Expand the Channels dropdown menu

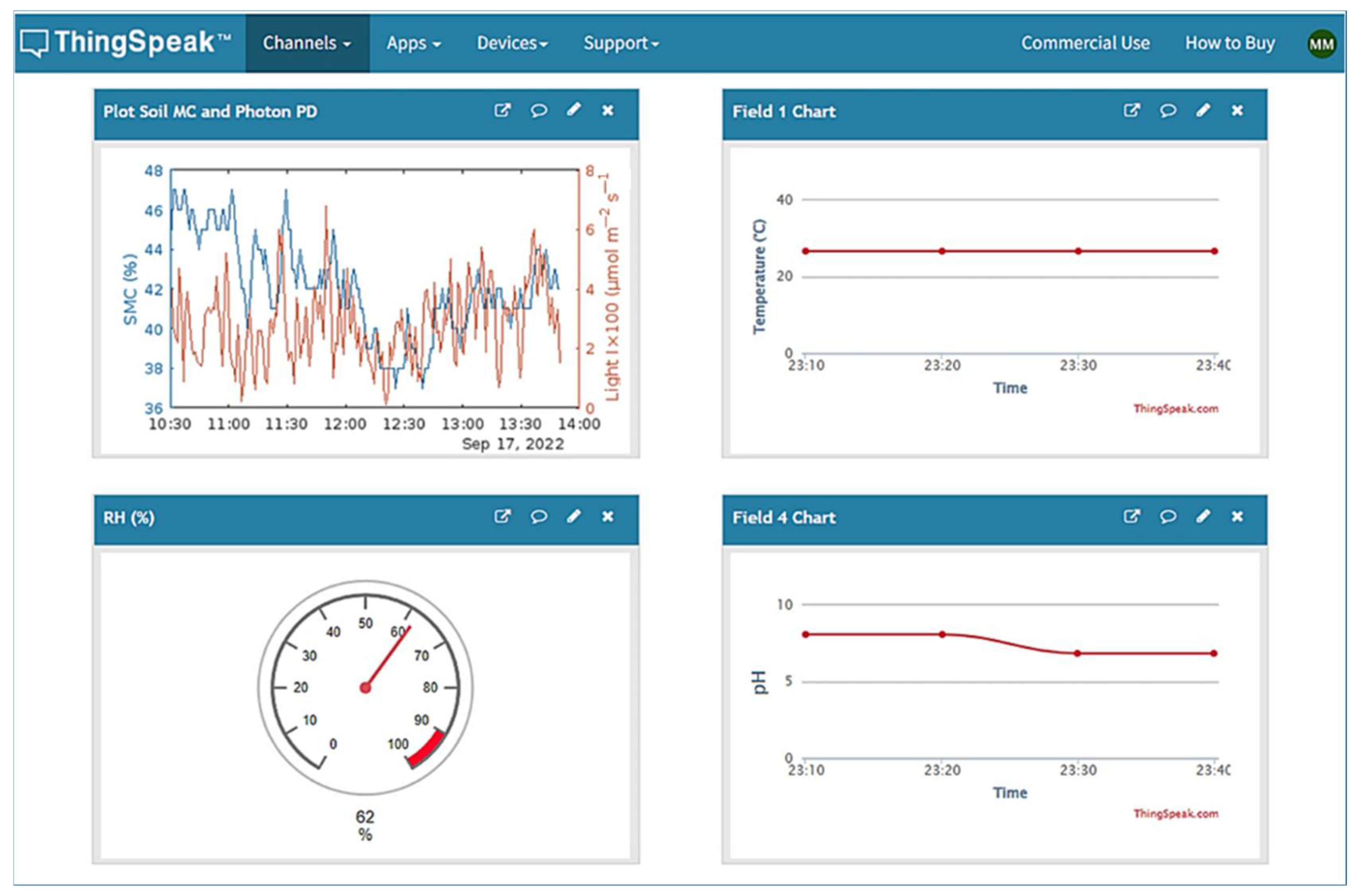coord(307,43)
